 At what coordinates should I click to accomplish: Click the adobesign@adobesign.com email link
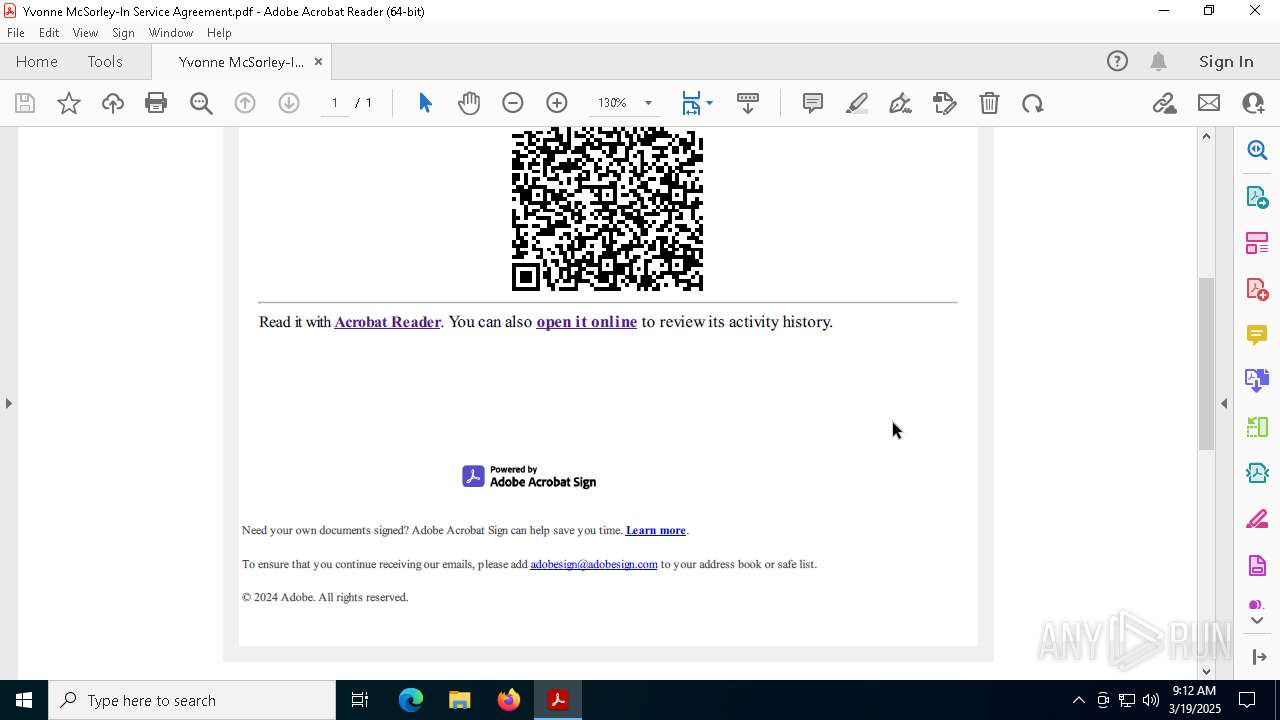(593, 564)
